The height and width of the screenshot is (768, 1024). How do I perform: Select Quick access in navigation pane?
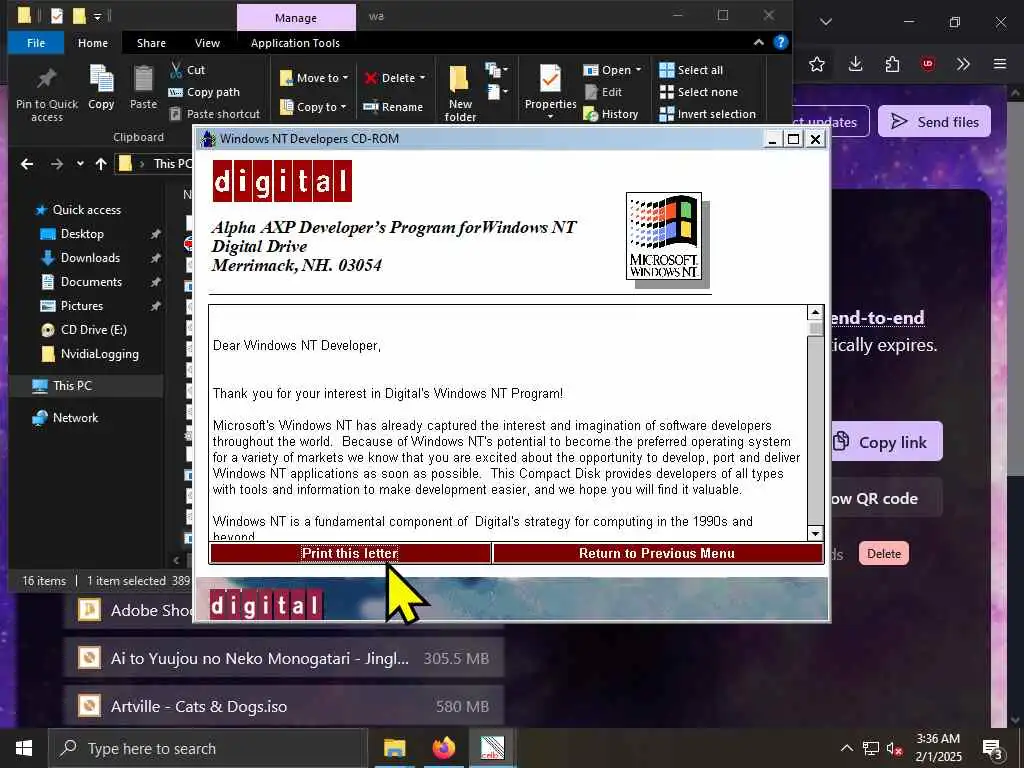click(x=86, y=210)
